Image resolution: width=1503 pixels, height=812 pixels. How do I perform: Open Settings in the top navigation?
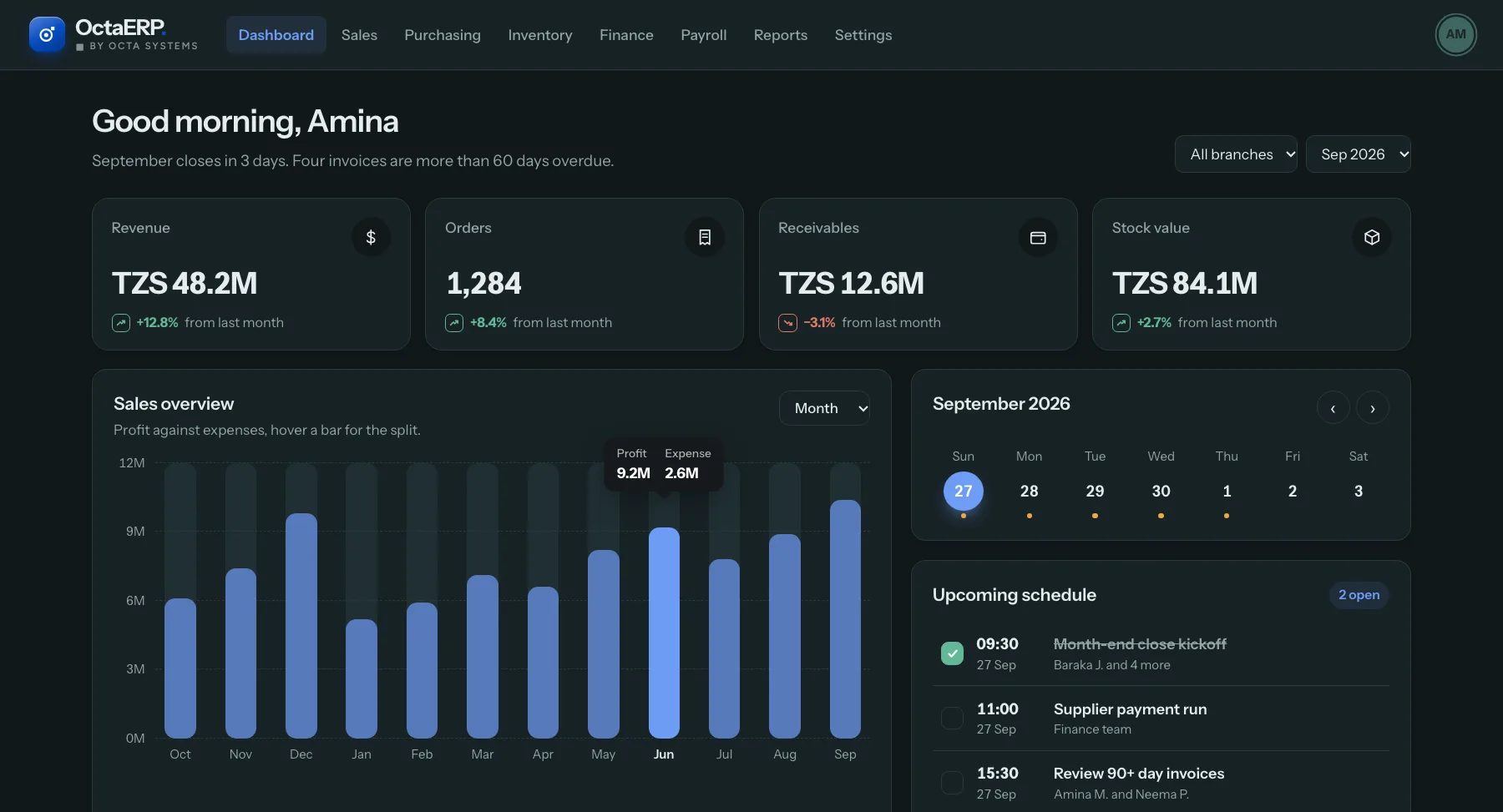click(863, 35)
